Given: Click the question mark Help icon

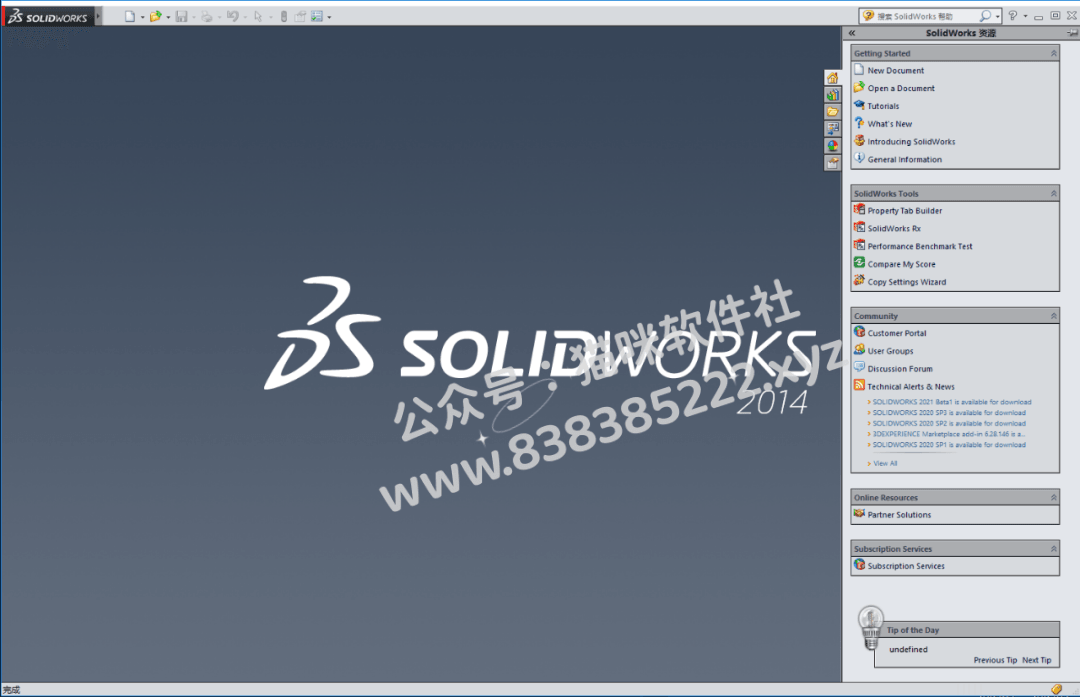Looking at the screenshot, I should (1012, 16).
